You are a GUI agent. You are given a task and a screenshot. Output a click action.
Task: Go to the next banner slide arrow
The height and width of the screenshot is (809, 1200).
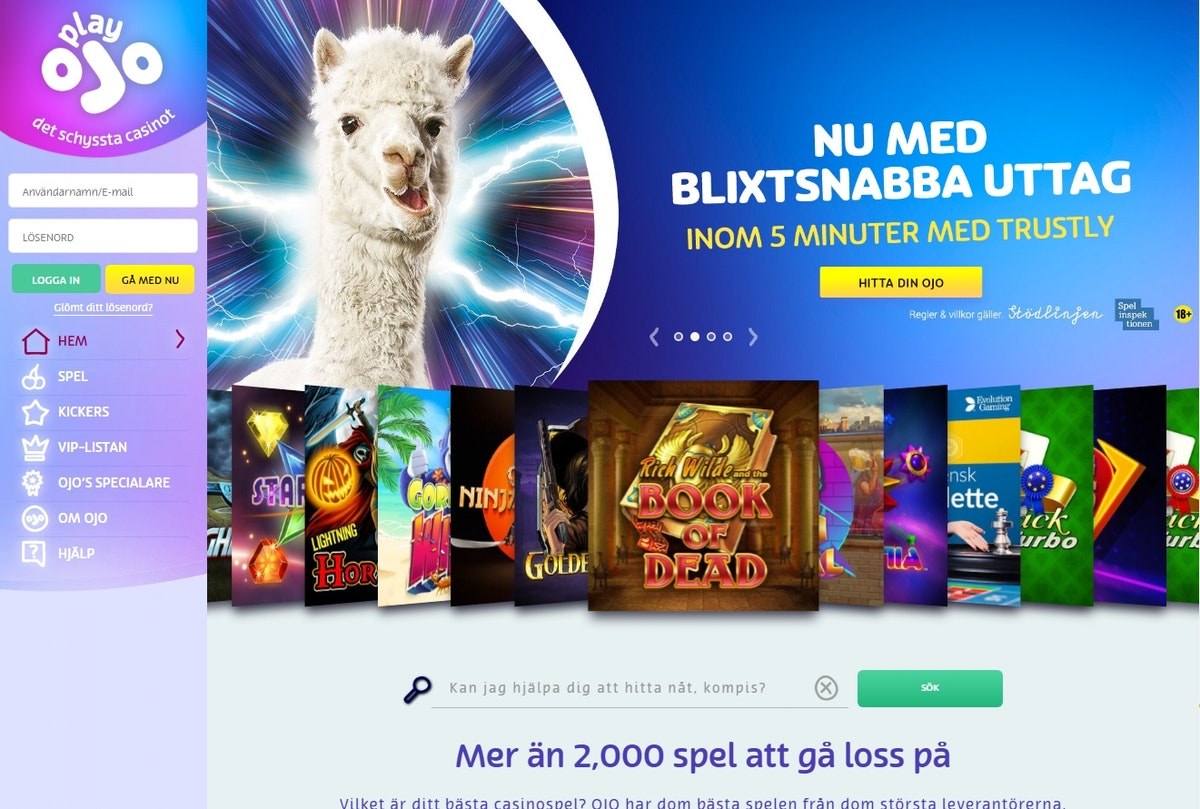pyautogui.click(x=753, y=337)
